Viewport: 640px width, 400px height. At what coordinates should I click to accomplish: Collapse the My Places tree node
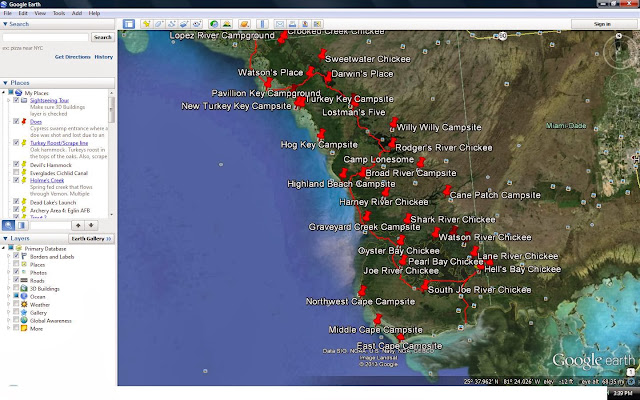pyautogui.click(x=4, y=93)
